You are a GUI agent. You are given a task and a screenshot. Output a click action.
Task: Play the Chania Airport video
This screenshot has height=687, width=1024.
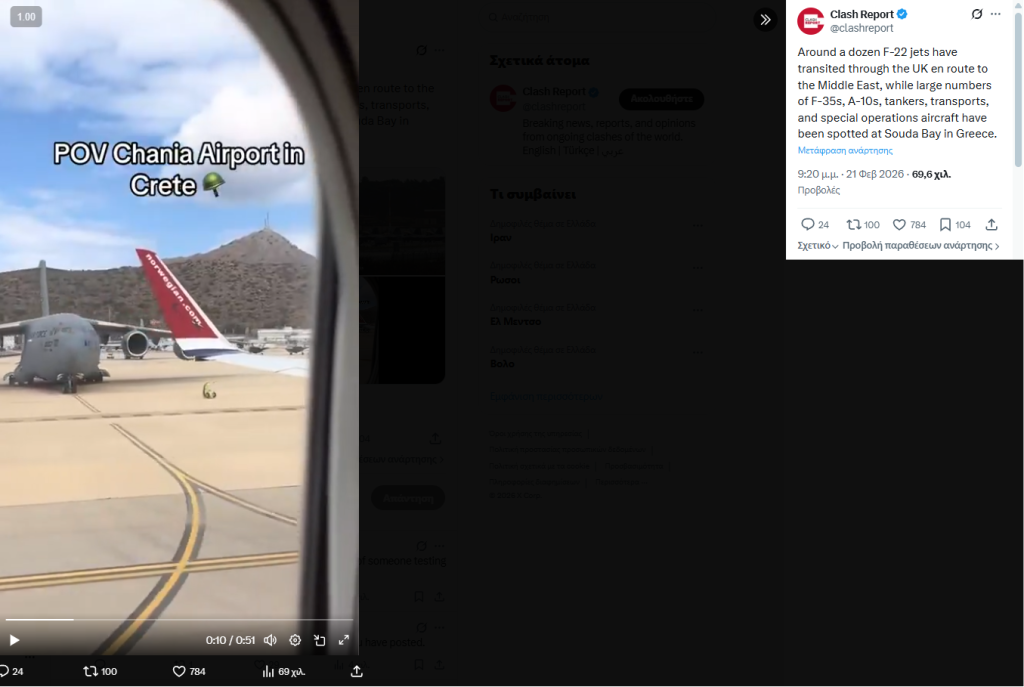14,641
